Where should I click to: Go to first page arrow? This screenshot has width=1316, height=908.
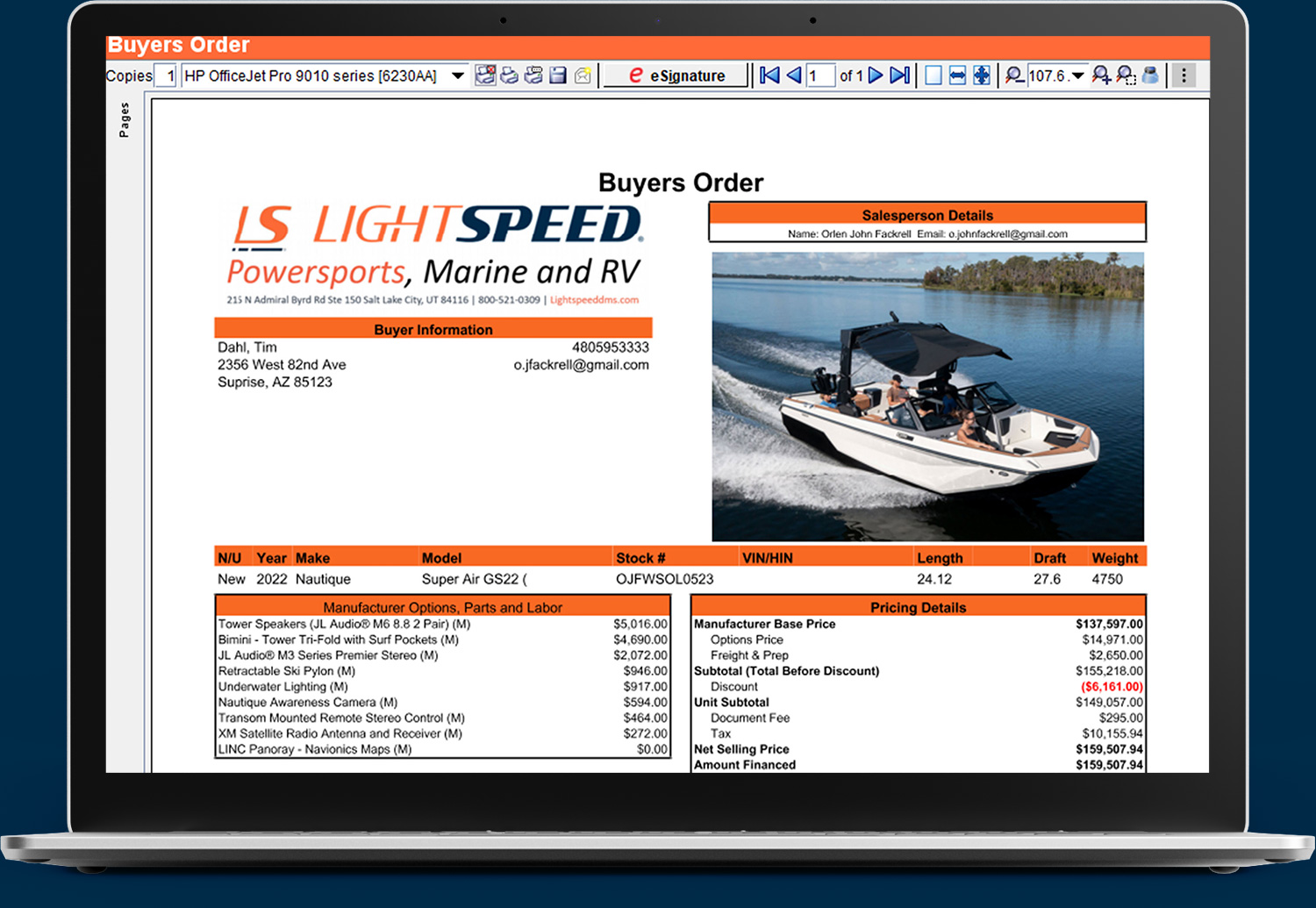(x=769, y=75)
